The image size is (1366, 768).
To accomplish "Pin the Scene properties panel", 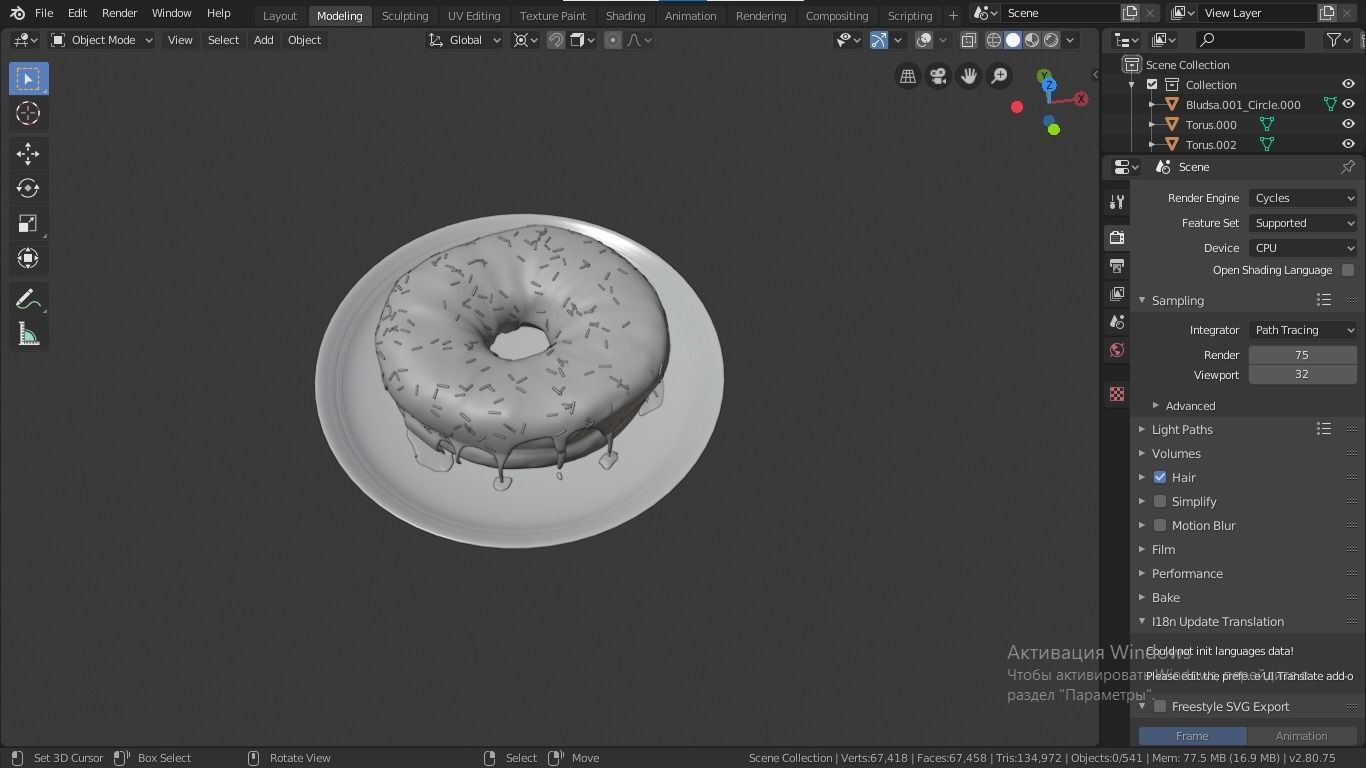I will point(1348,167).
